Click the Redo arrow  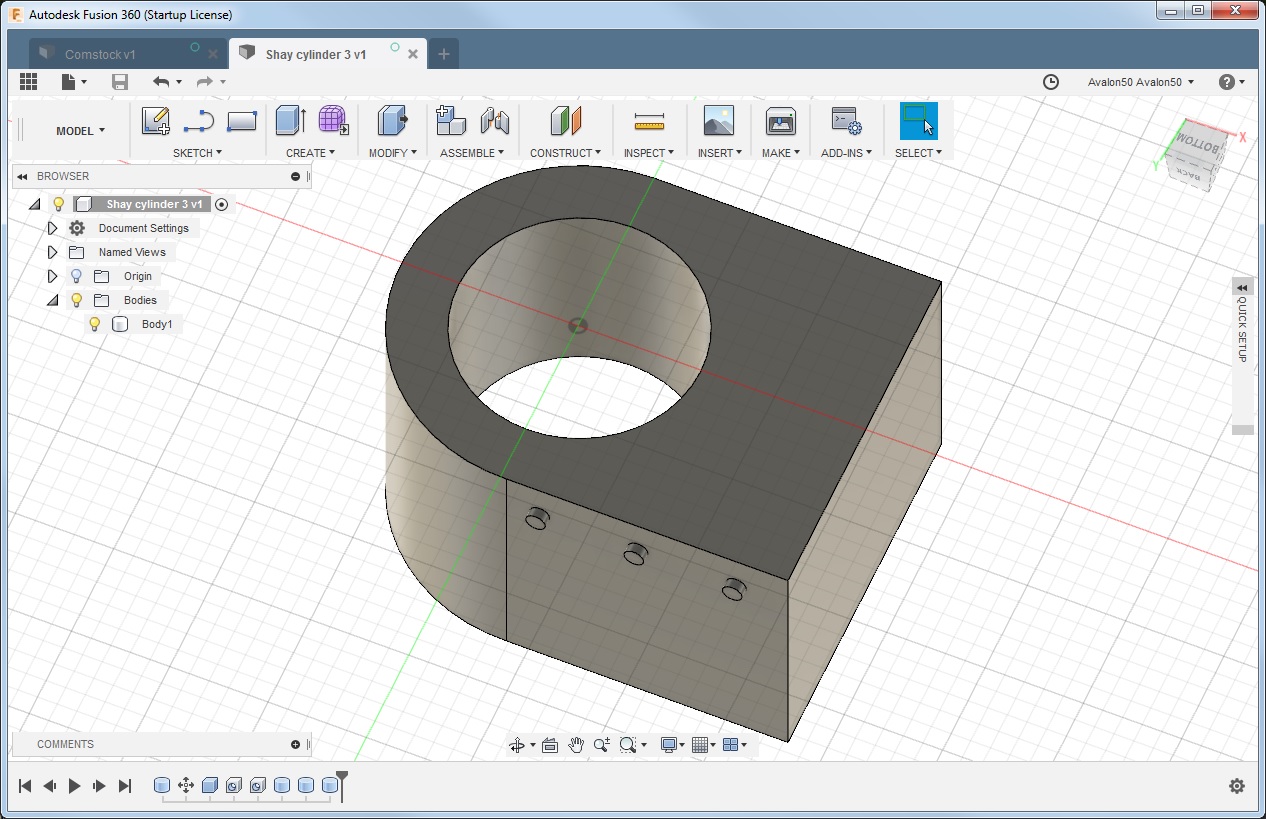coord(205,82)
